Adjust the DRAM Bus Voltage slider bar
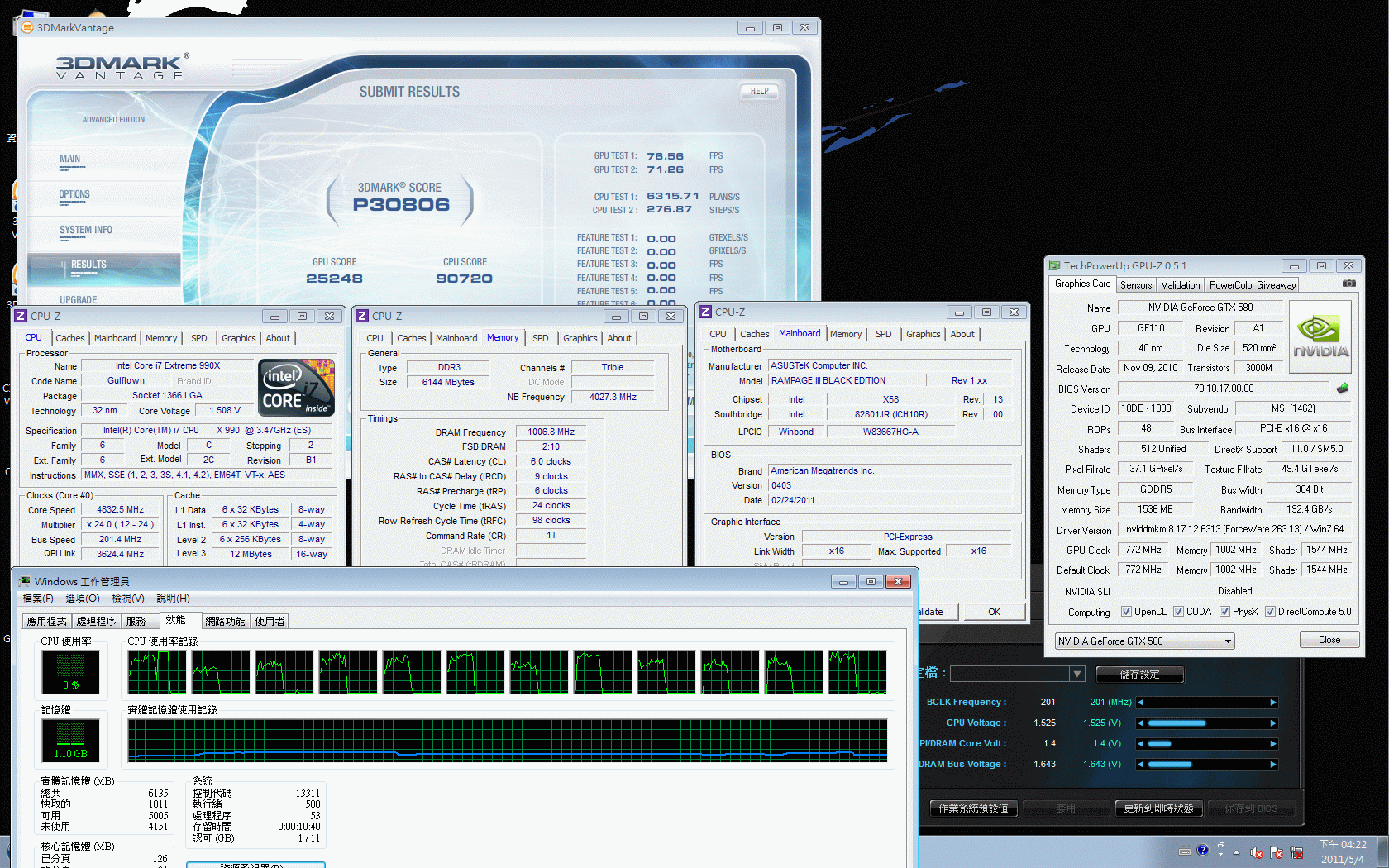 pos(1206,765)
